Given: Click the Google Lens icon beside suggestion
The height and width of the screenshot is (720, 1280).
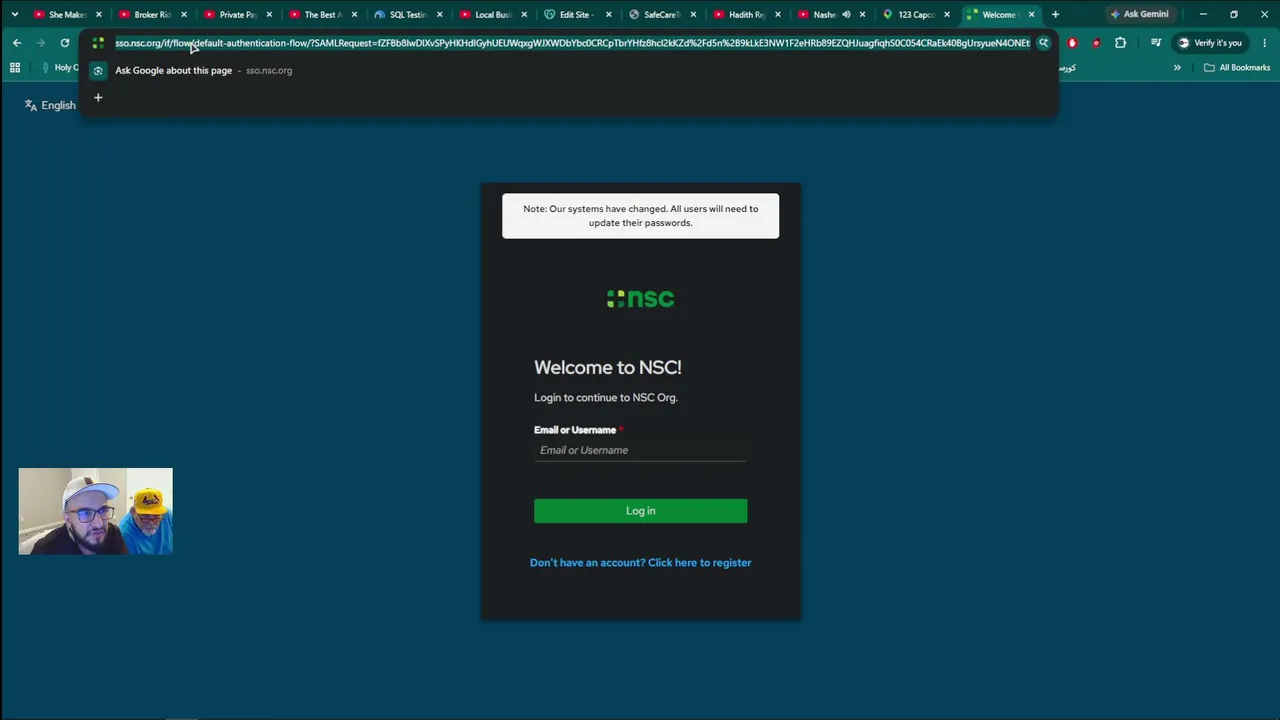Looking at the screenshot, I should coord(98,71).
